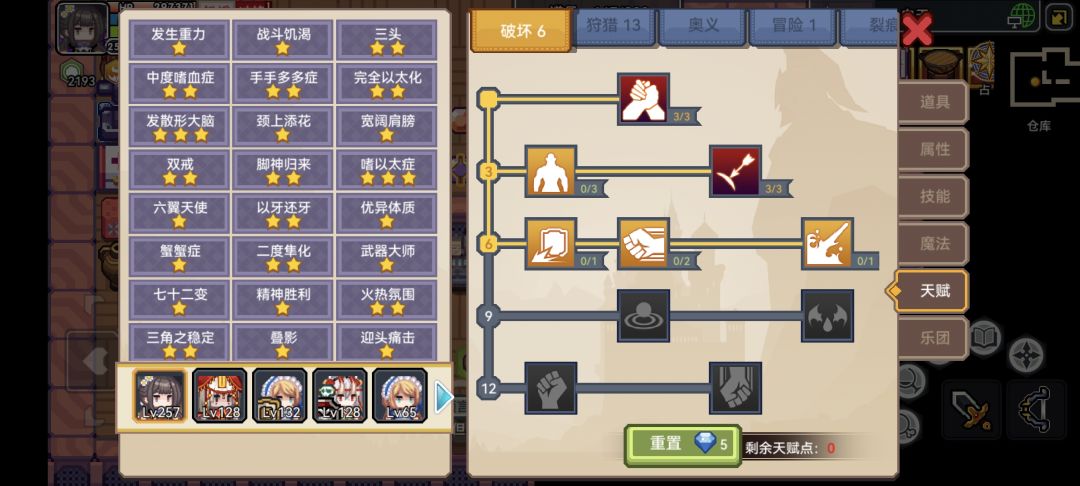Viewport: 1080px width, 486px height.
Task: Select the Lv132 character portrait
Action: [x=280, y=396]
